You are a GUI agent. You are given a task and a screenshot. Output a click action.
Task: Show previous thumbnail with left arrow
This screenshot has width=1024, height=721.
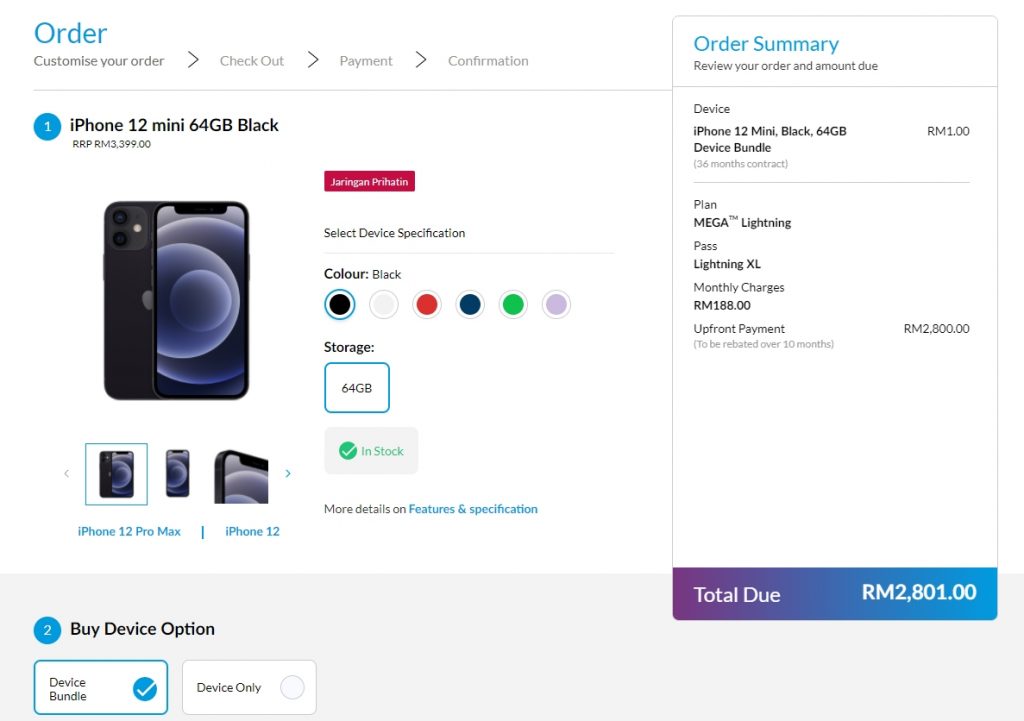[x=67, y=474]
